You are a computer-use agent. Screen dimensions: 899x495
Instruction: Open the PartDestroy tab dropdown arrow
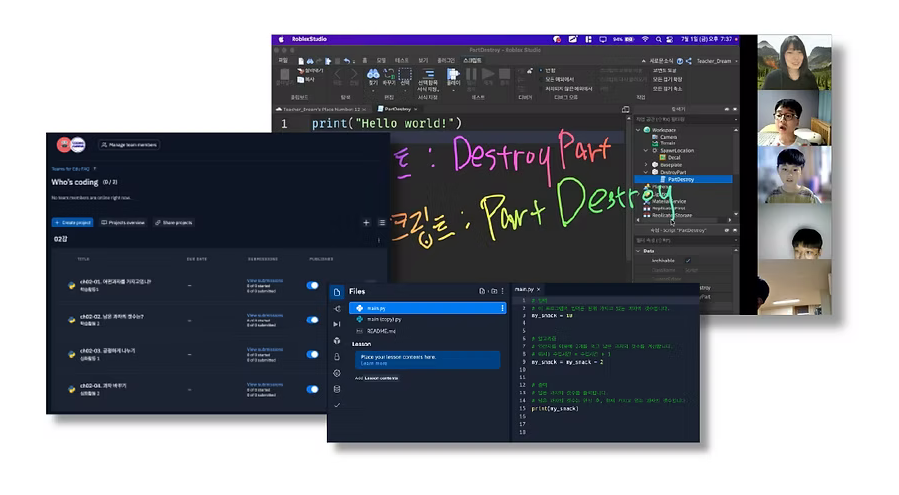pyautogui.click(x=416, y=109)
